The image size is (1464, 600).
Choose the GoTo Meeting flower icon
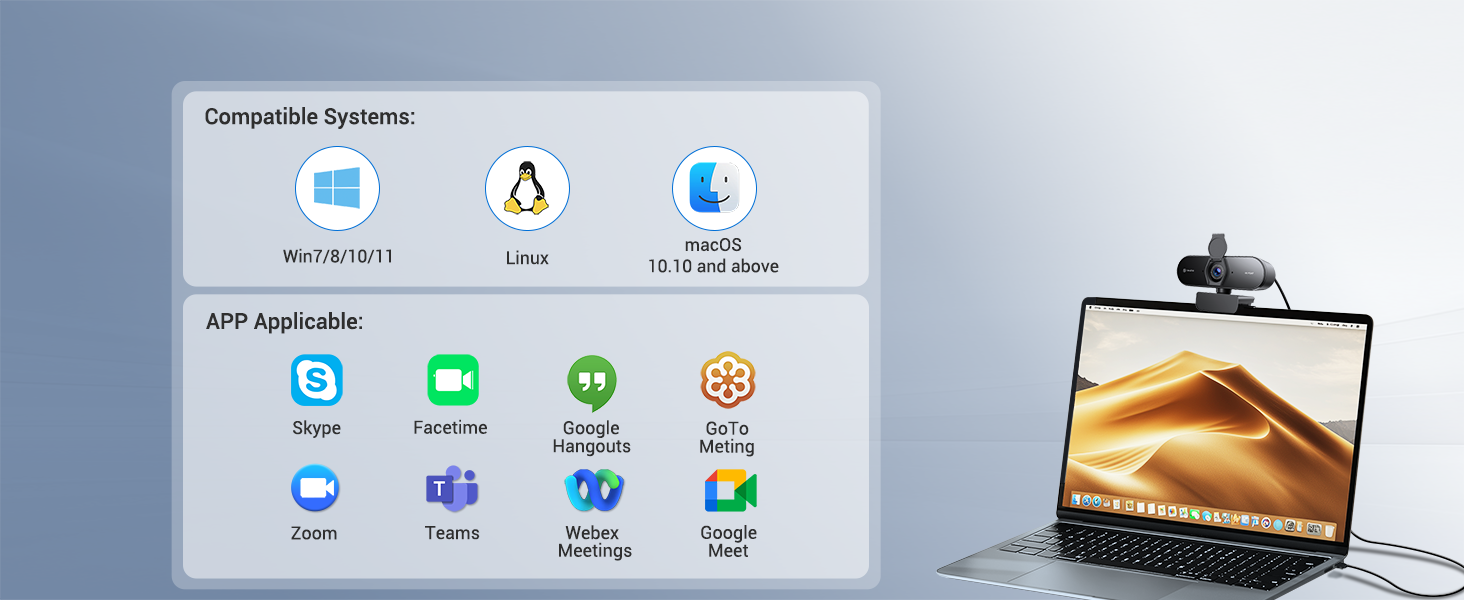tap(727, 380)
